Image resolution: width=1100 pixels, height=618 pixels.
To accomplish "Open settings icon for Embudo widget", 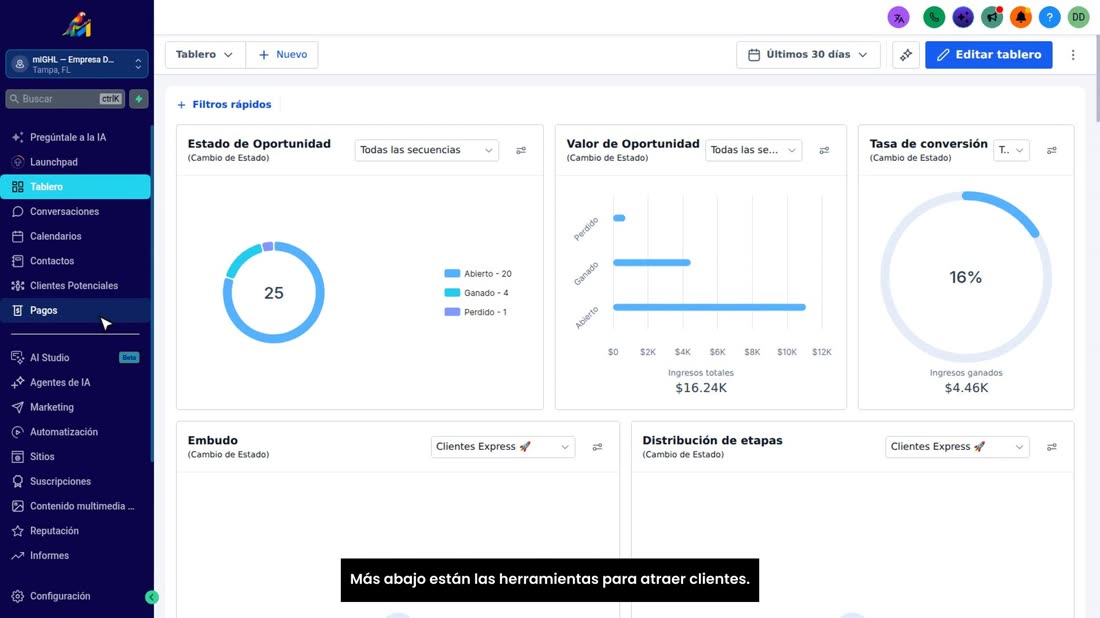I will pos(597,447).
